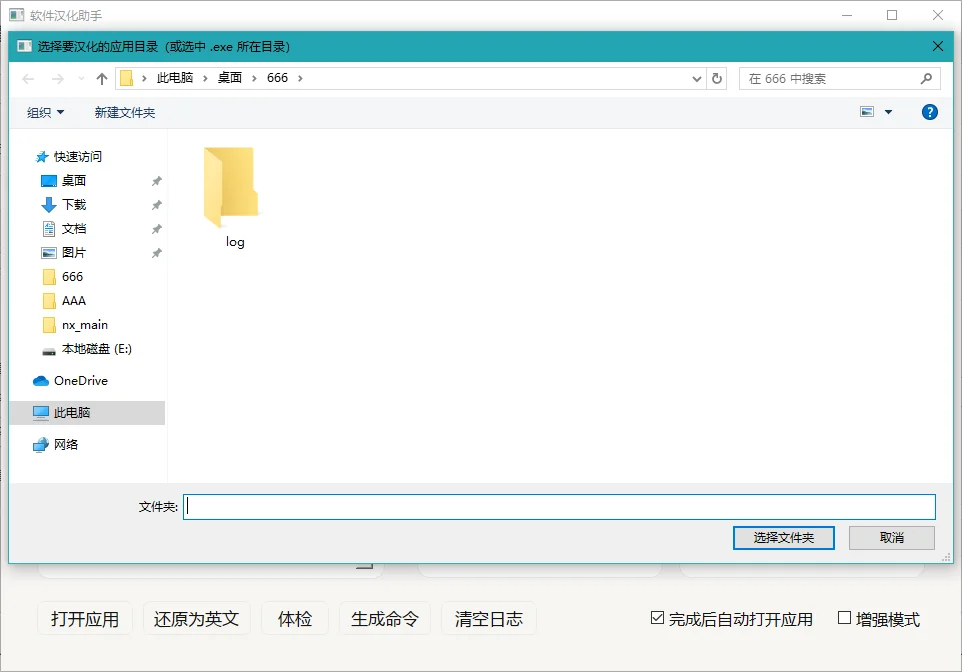The width and height of the screenshot is (962, 672).
Task: Go up one folder level arrow
Action: [102, 79]
